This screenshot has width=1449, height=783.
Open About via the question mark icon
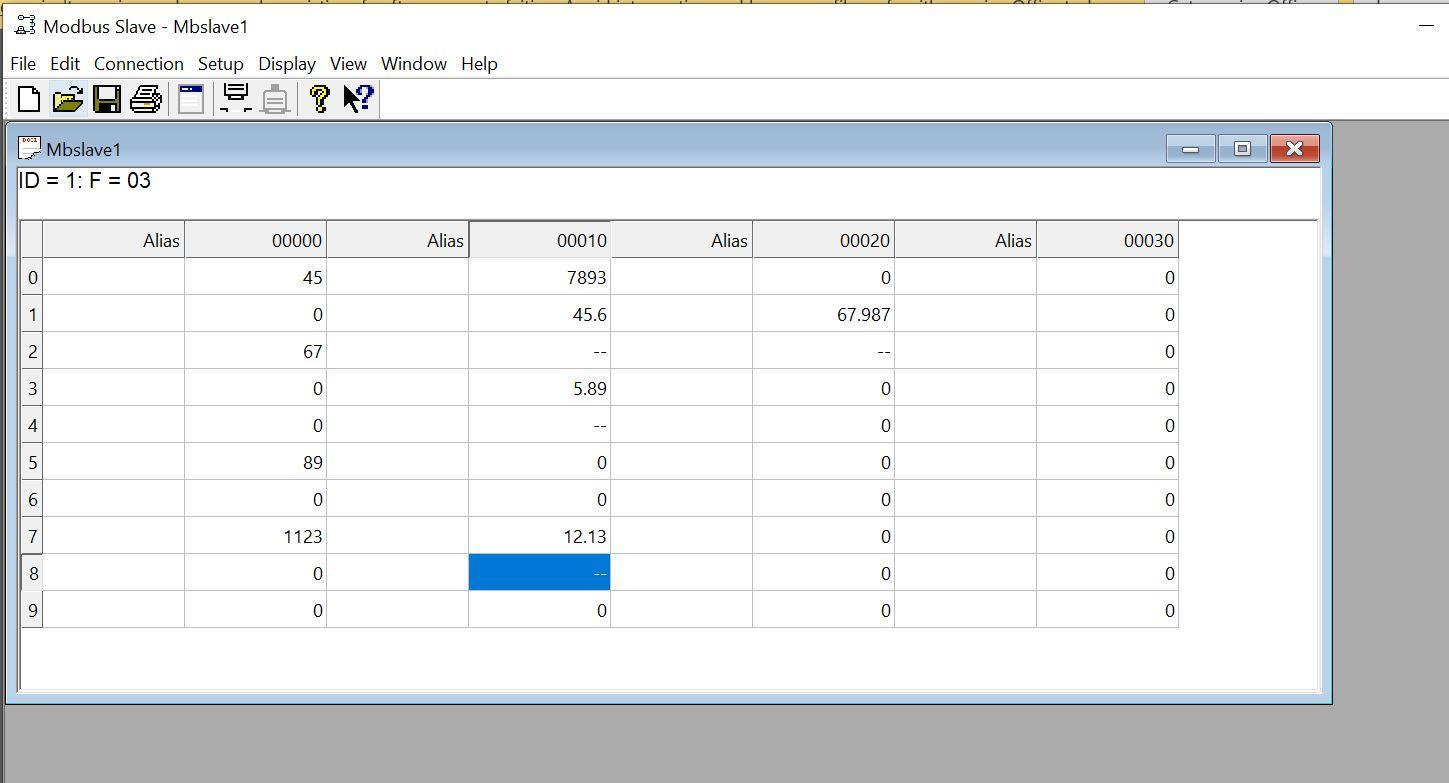point(318,98)
